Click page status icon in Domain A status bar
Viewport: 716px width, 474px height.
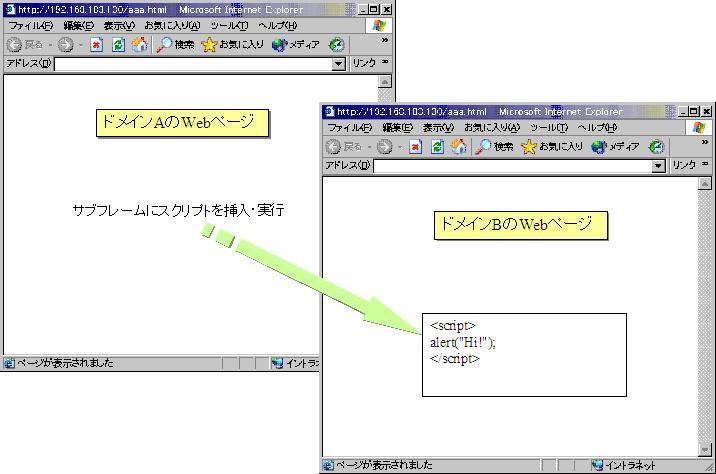[9, 363]
